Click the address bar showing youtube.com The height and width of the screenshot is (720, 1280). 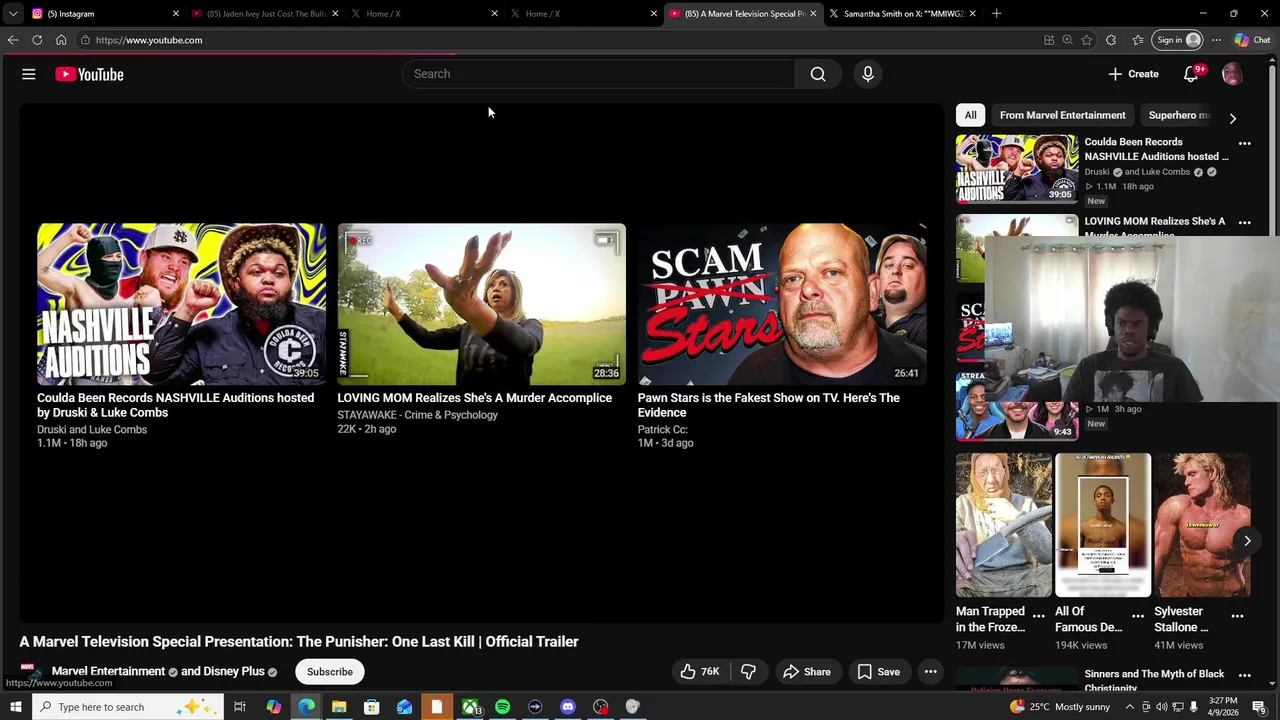(x=560, y=40)
